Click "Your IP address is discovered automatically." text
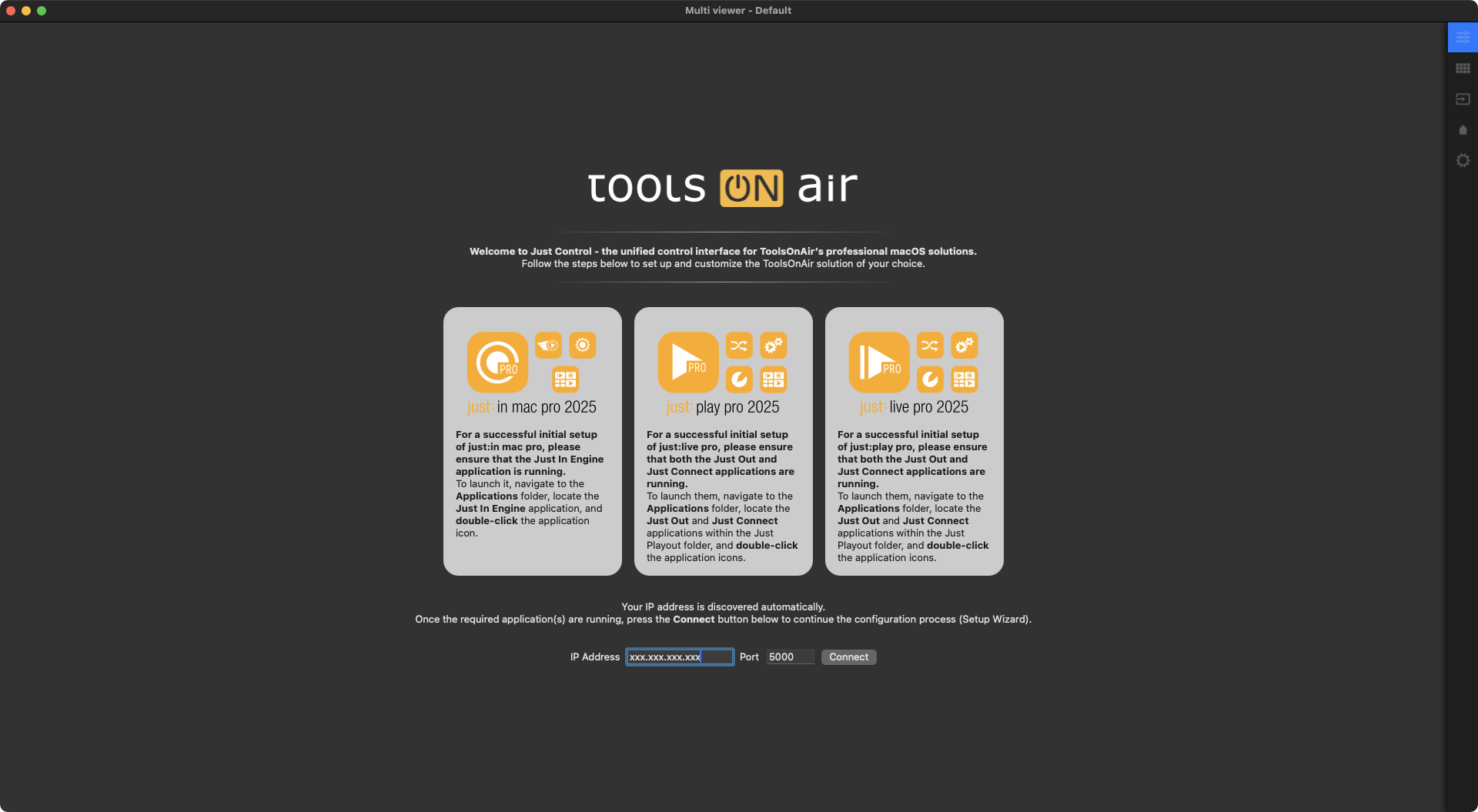1478x812 pixels. [723, 607]
